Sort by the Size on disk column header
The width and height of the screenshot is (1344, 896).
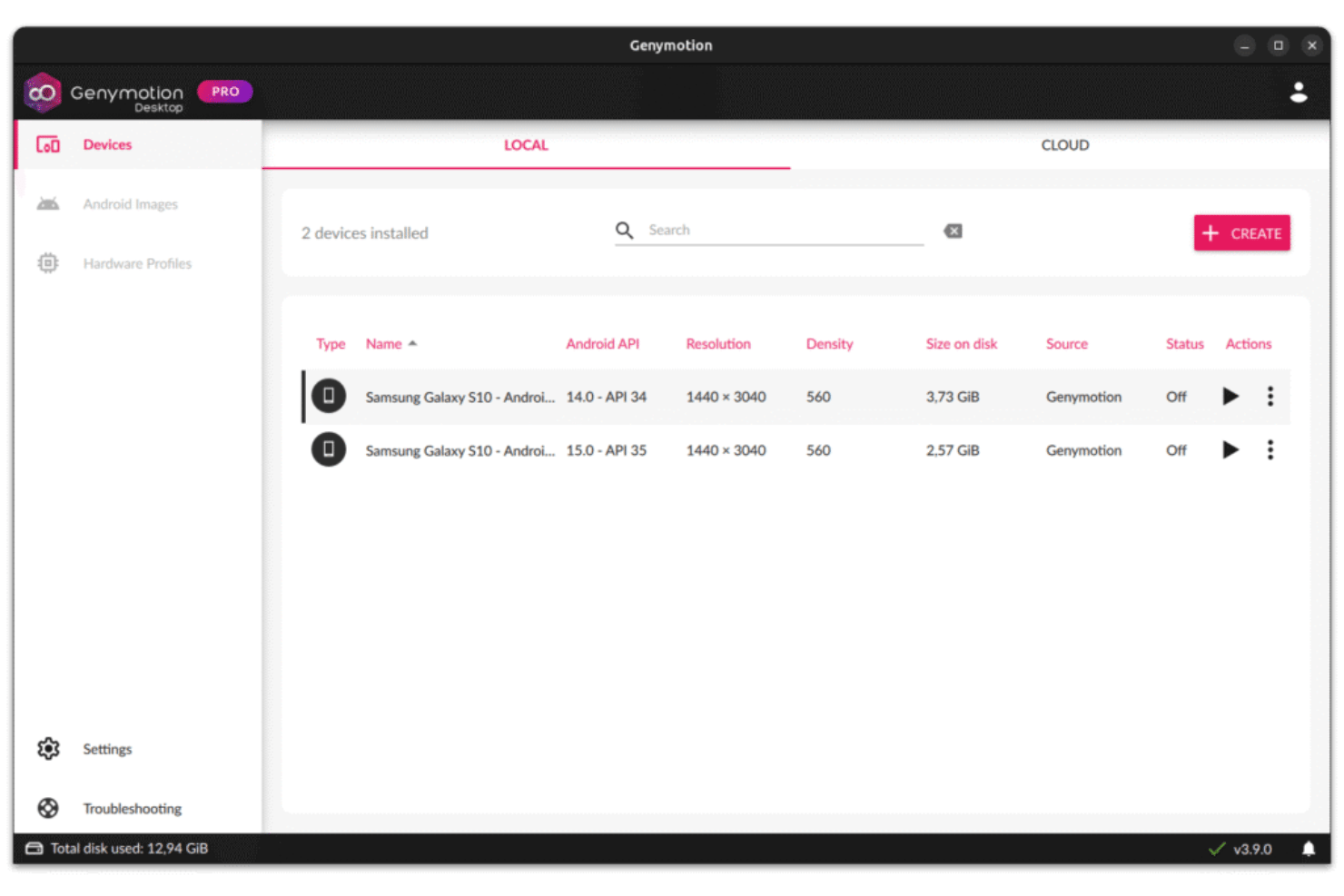tap(961, 344)
